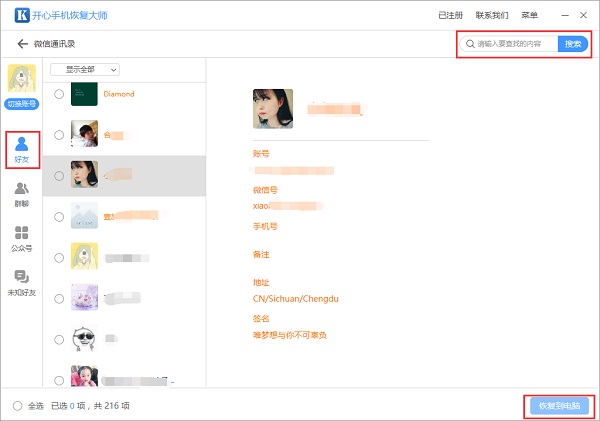Open the 菜单 menu
600x421 pixels.
pos(530,15)
